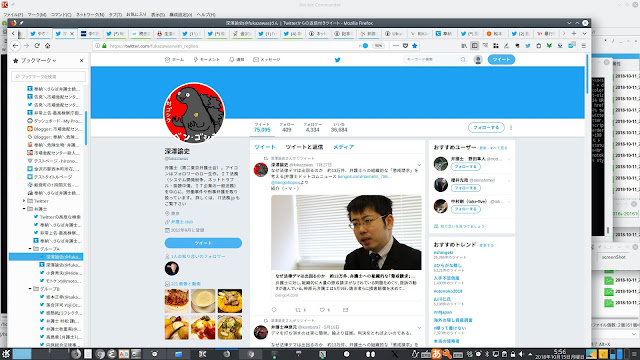The width and height of the screenshot is (640, 360).
Task: Follow the second suggested user
Action: pos(466,188)
